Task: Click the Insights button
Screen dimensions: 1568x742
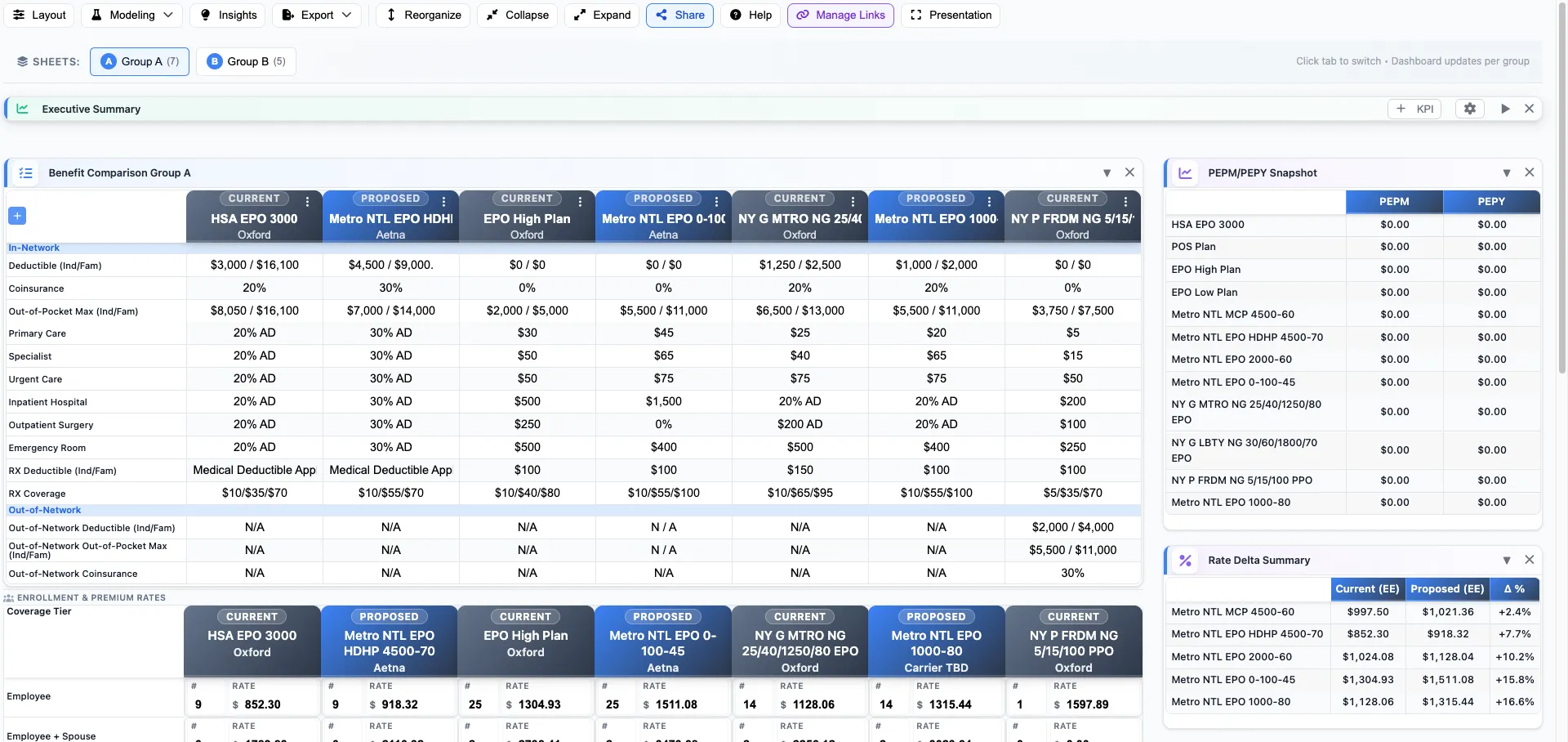Action: tap(228, 15)
